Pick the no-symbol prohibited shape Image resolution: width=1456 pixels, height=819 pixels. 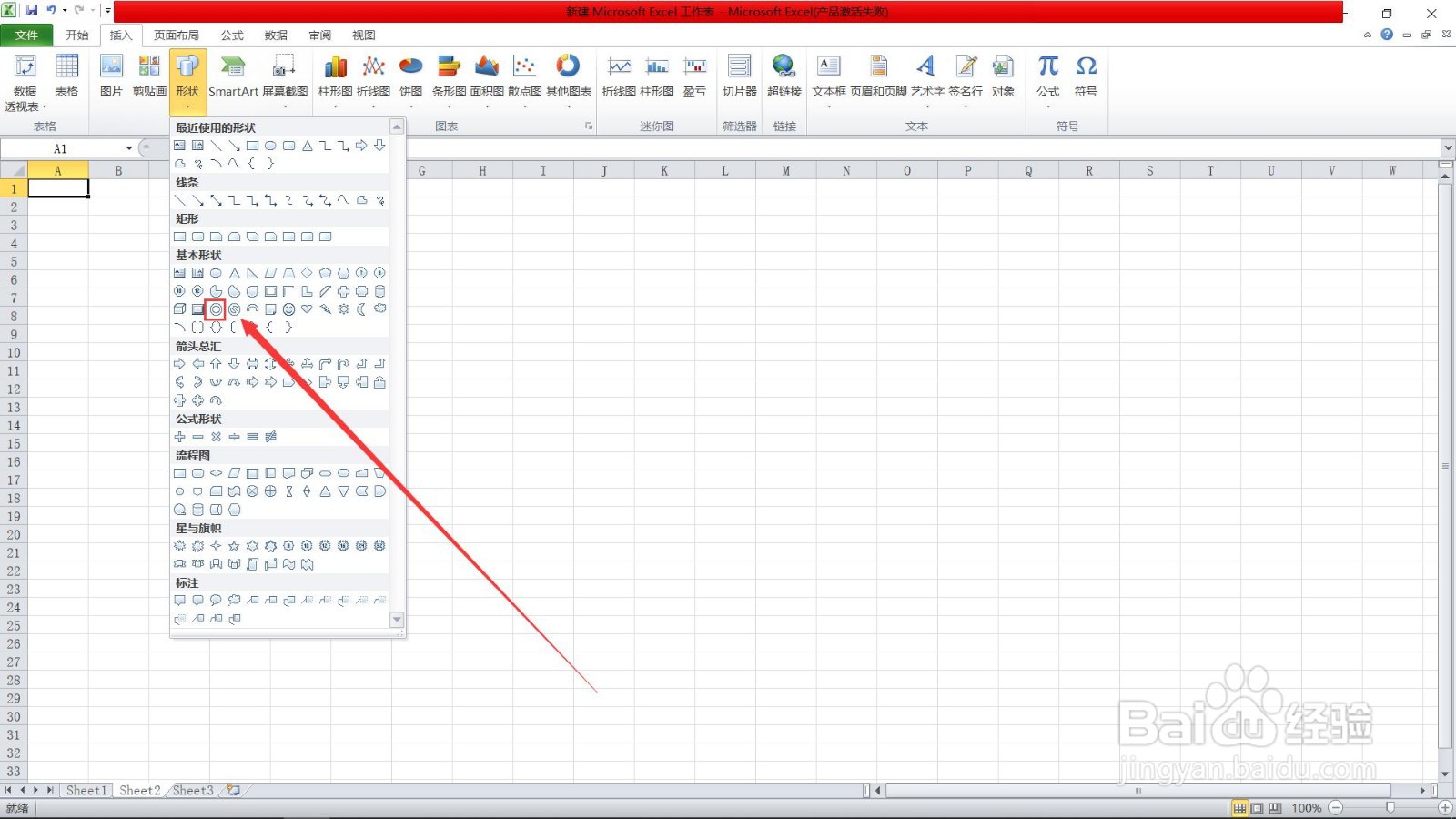[x=234, y=309]
